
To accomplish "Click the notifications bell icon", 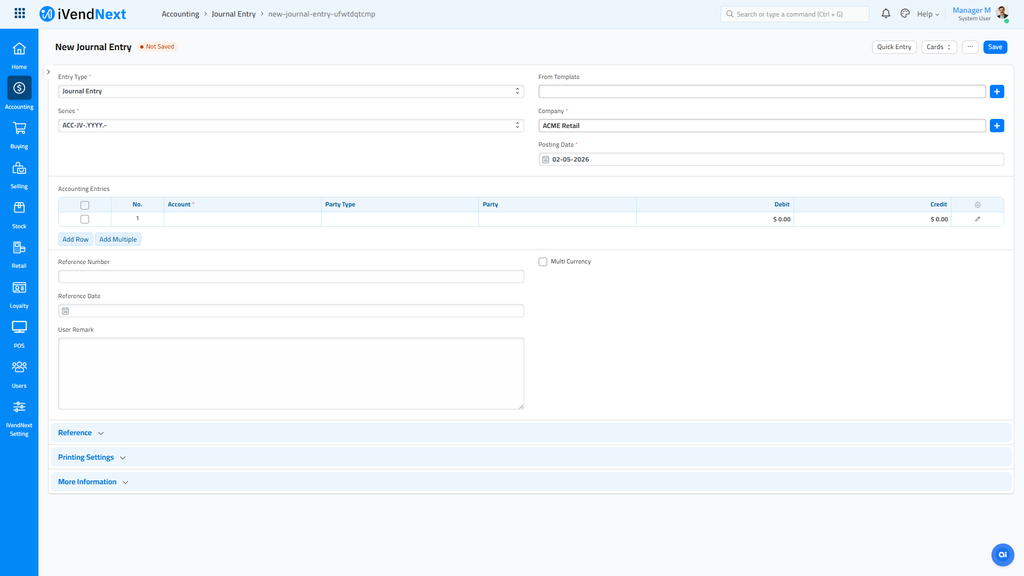I will click(x=885, y=14).
